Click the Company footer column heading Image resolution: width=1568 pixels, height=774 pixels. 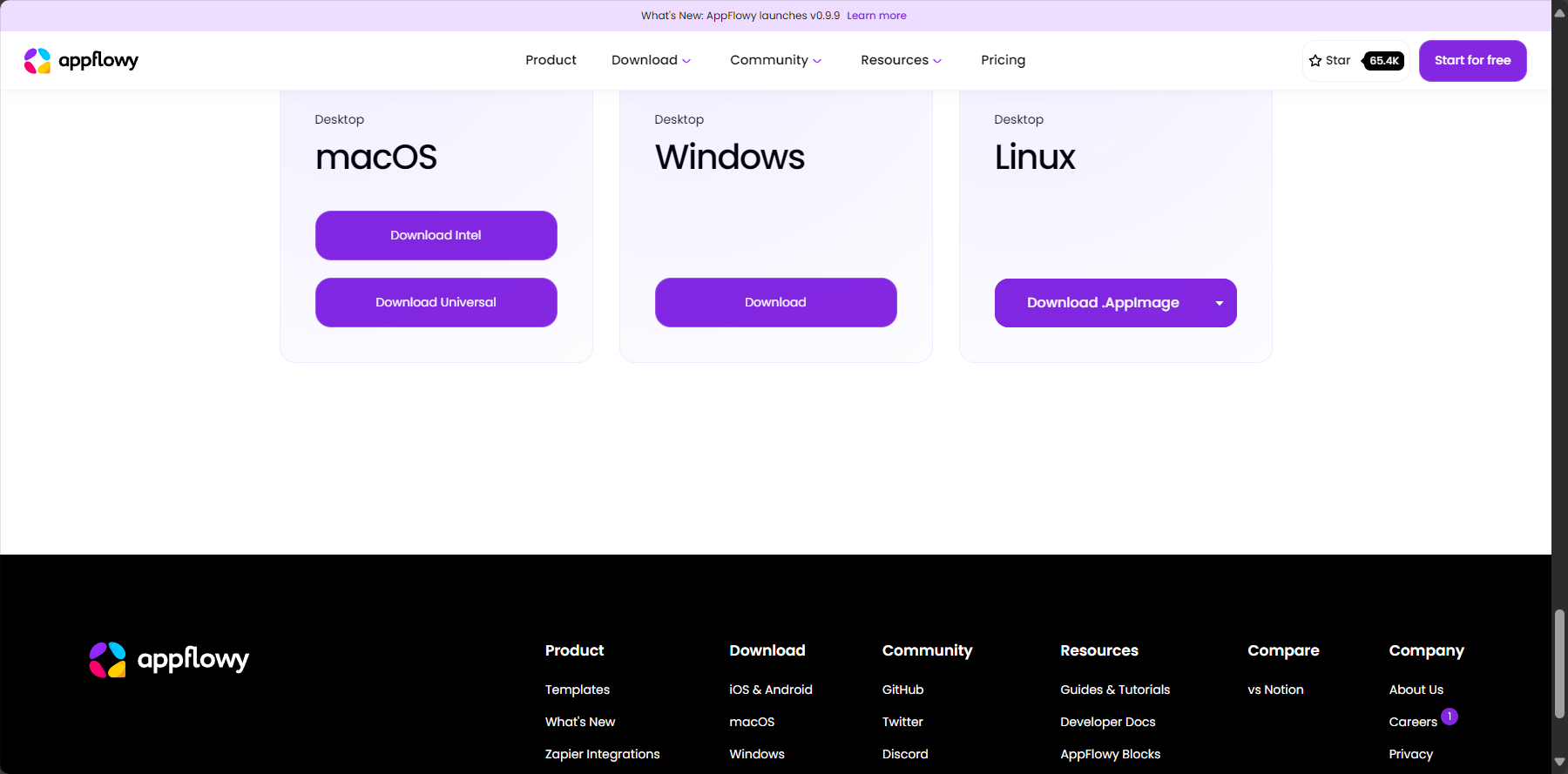pos(1427,650)
